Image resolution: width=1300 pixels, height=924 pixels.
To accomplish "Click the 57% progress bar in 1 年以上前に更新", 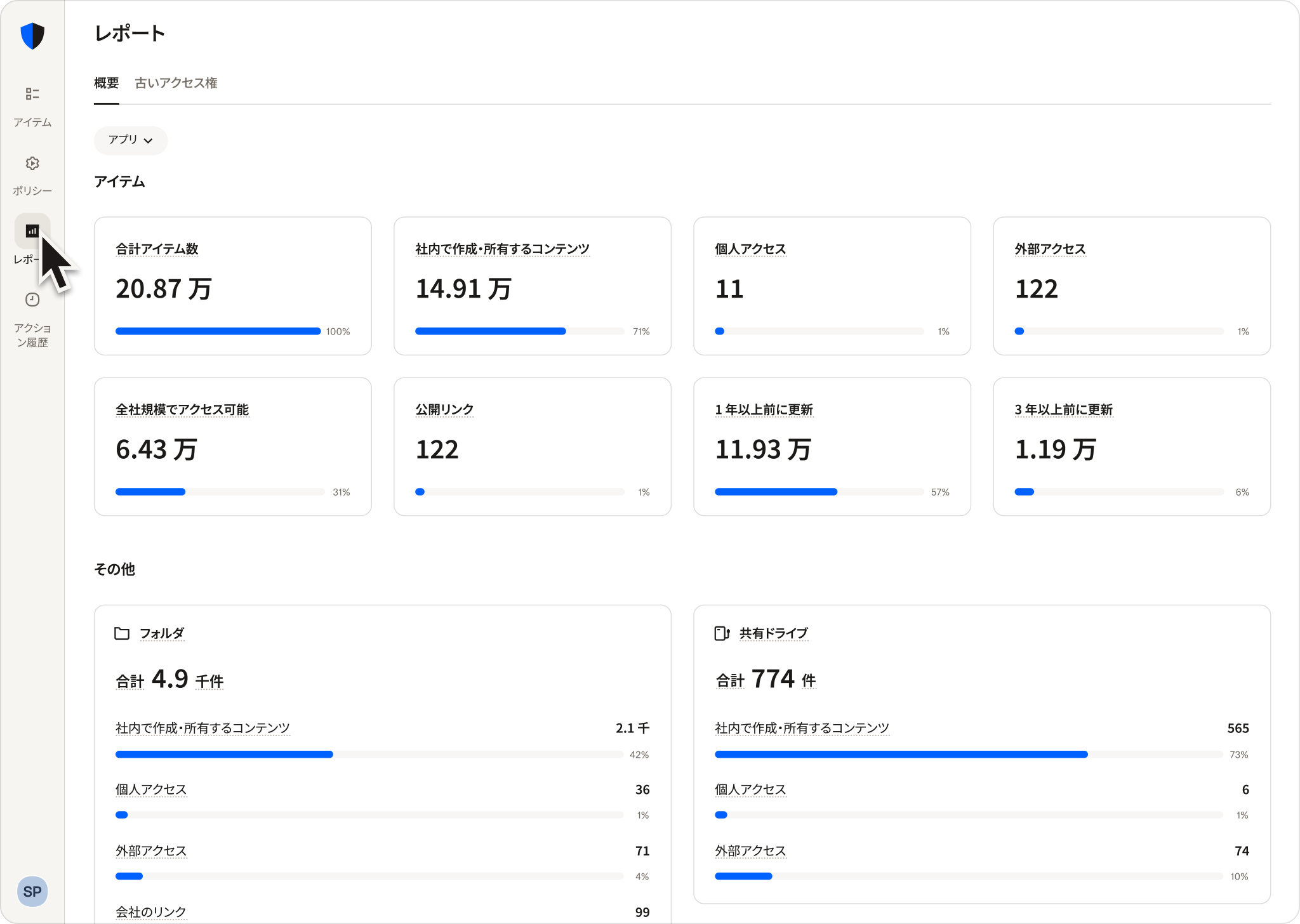I will point(819,492).
